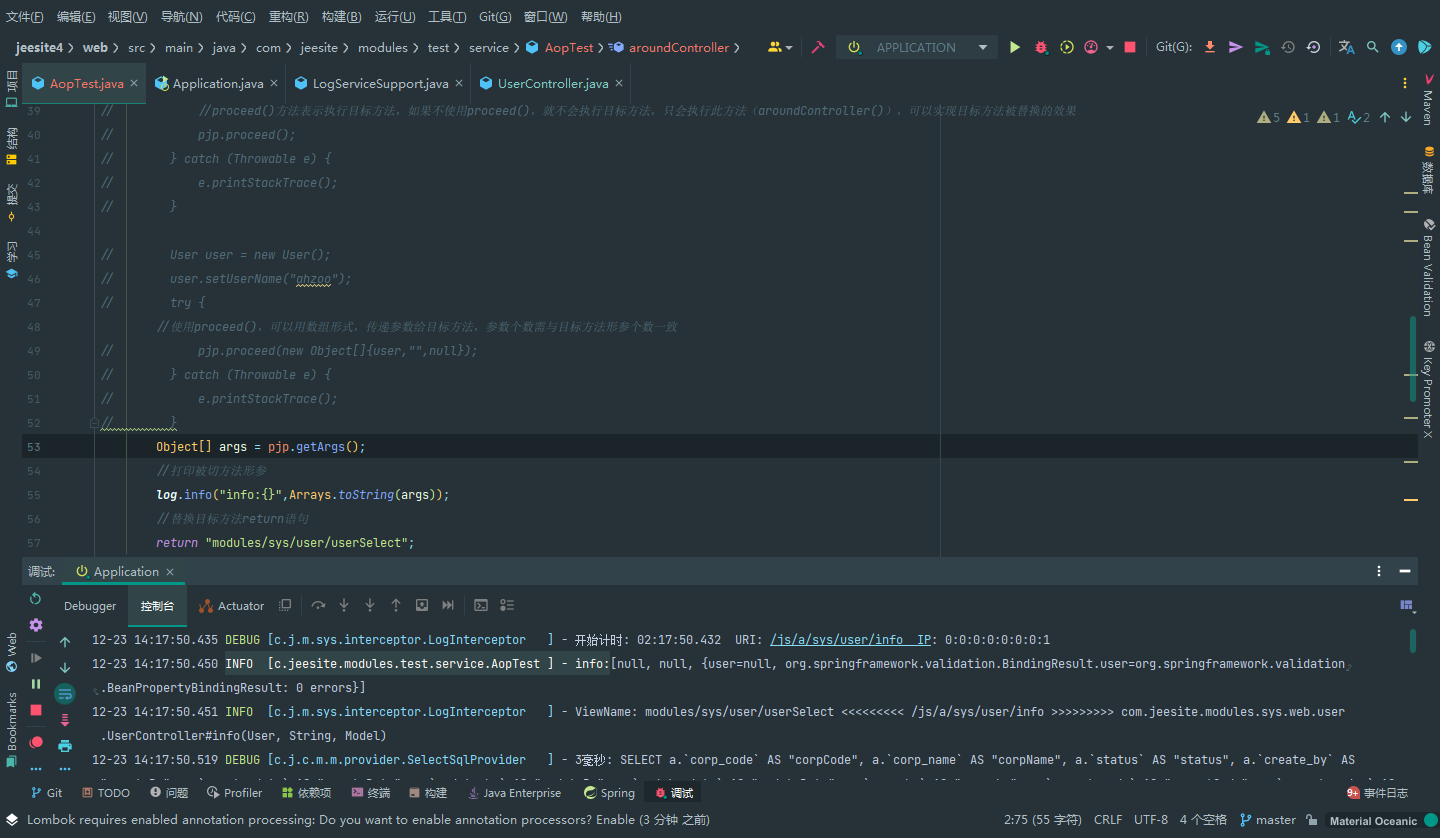Viewport: 1440px width, 838px height.
Task: Open CRLF line separator selector
Action: 1108,820
